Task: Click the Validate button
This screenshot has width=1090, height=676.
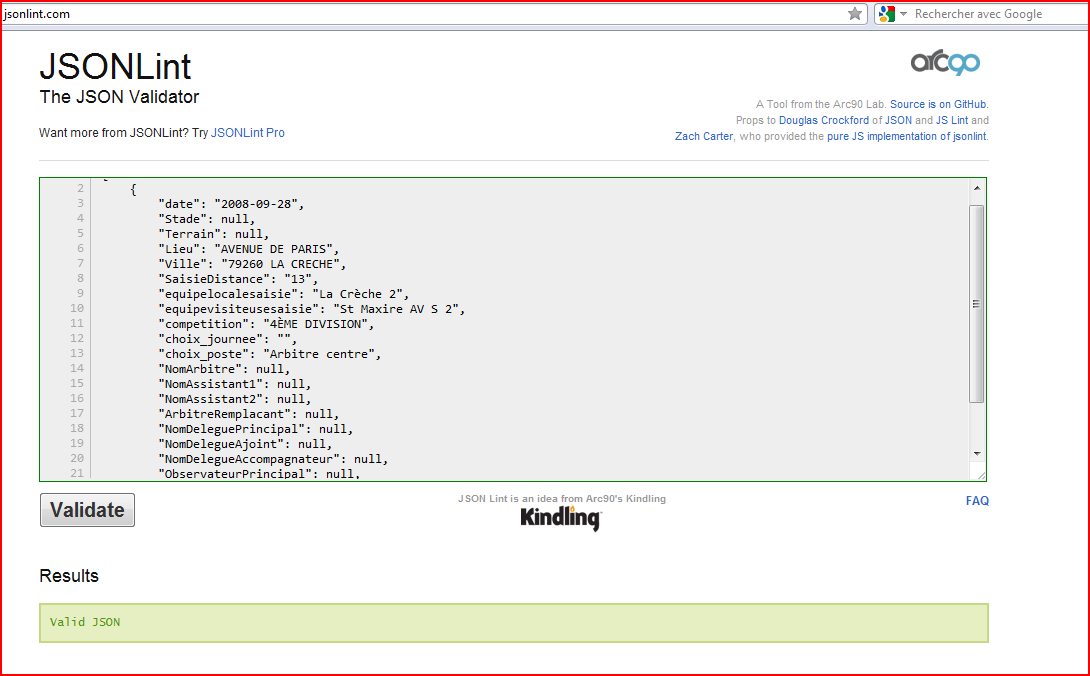Action: tap(88, 510)
